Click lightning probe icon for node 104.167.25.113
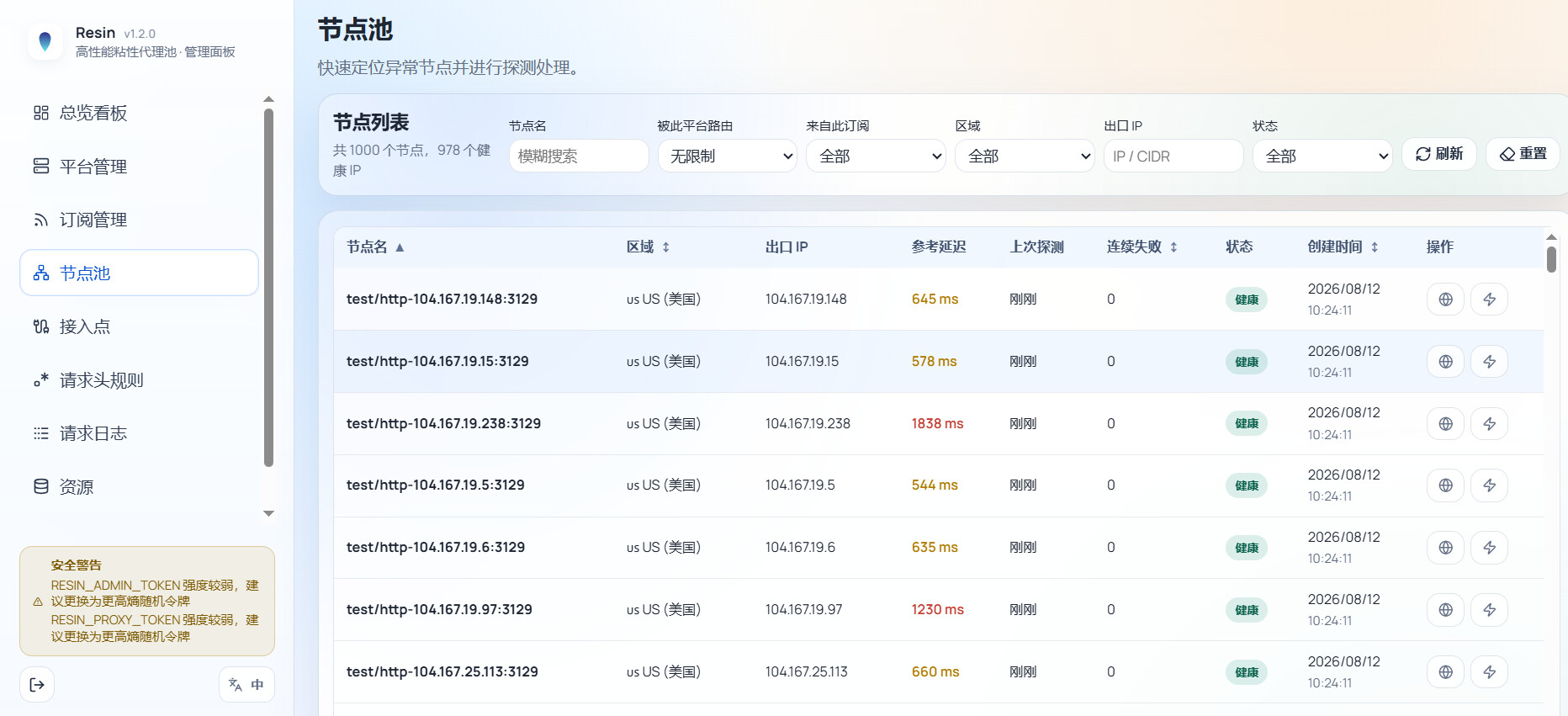Image resolution: width=1568 pixels, height=716 pixels. click(1489, 672)
